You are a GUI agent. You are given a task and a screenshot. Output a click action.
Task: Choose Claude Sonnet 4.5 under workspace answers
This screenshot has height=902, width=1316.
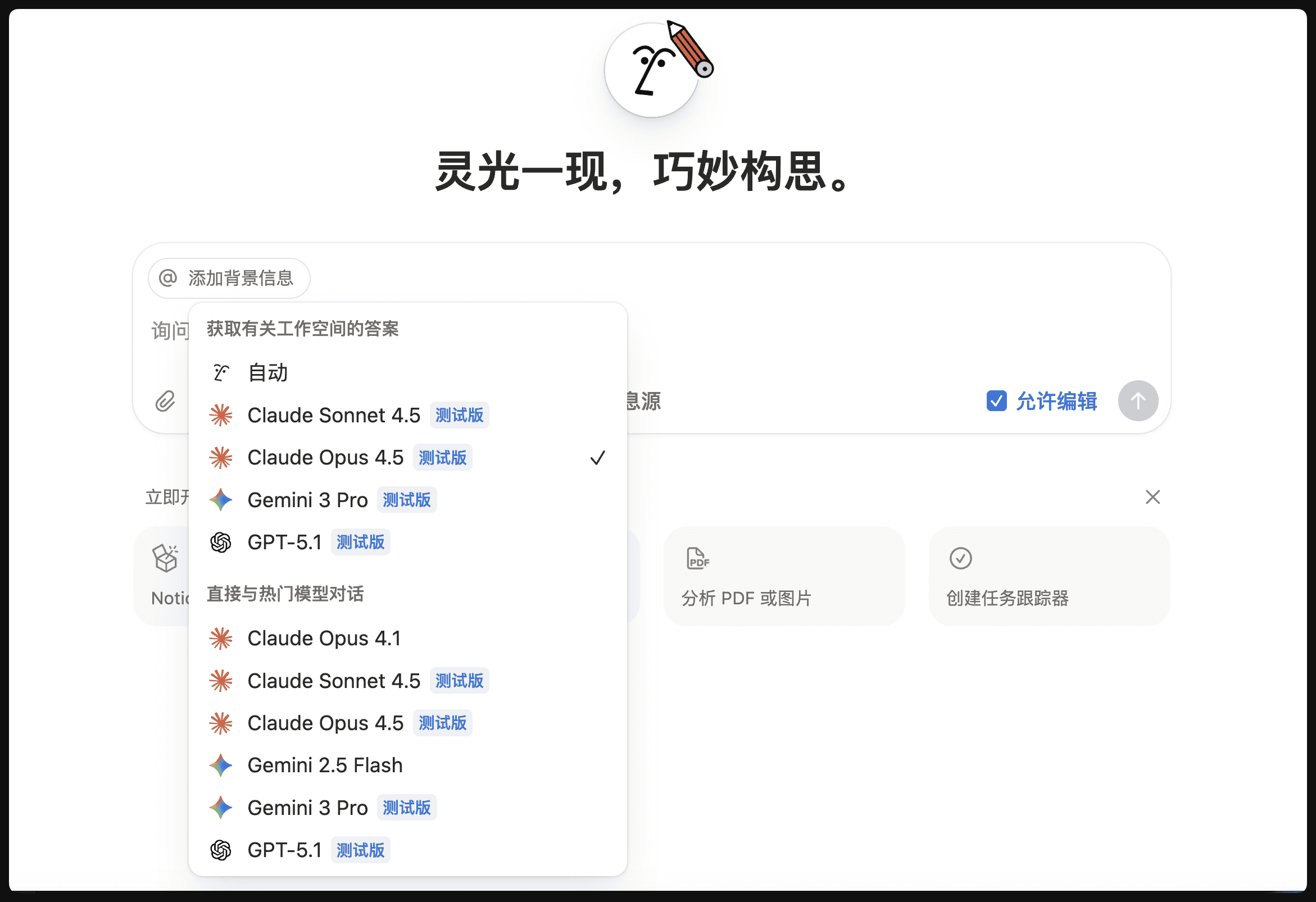[408, 415]
